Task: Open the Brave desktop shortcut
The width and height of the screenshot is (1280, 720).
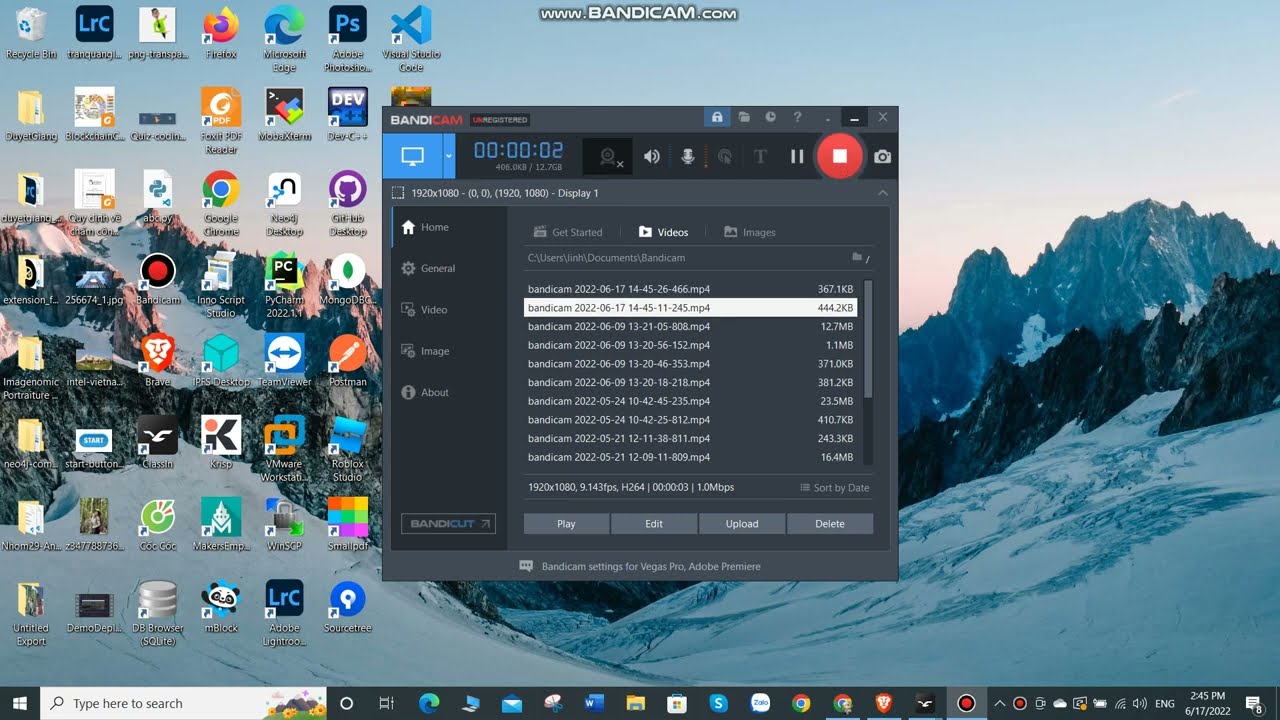Action: point(158,360)
